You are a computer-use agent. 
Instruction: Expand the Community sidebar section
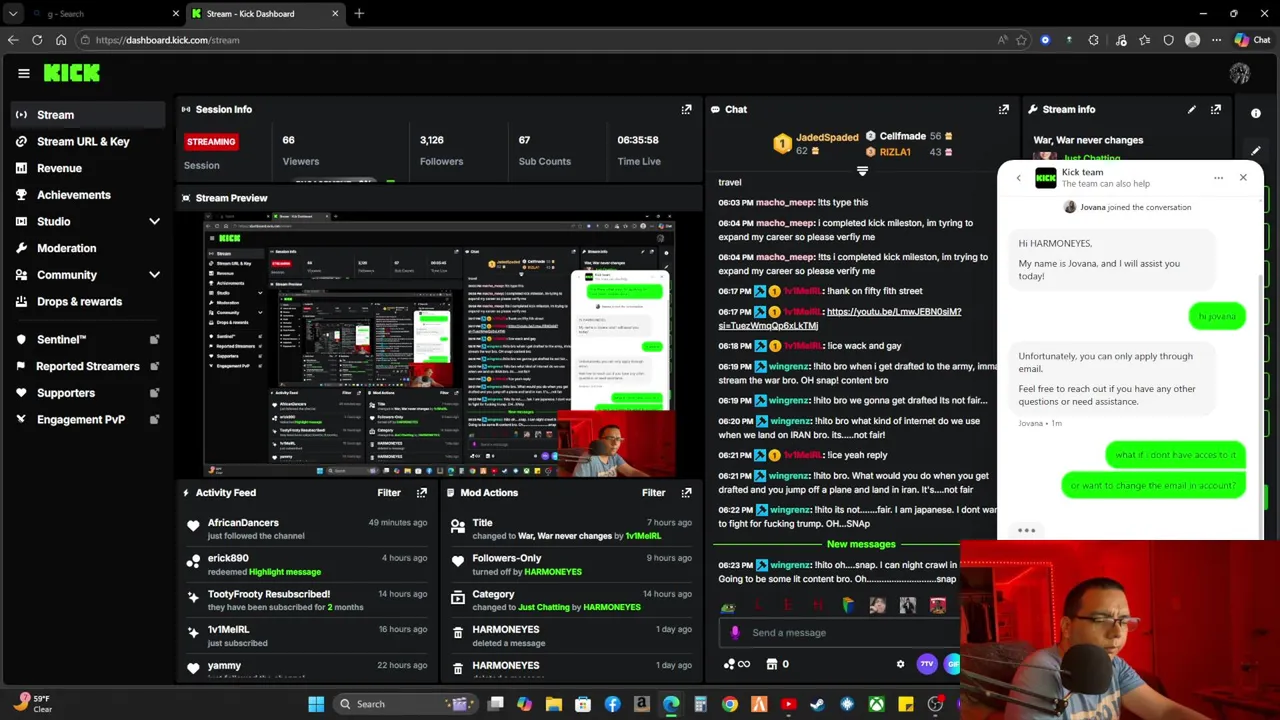pos(154,275)
